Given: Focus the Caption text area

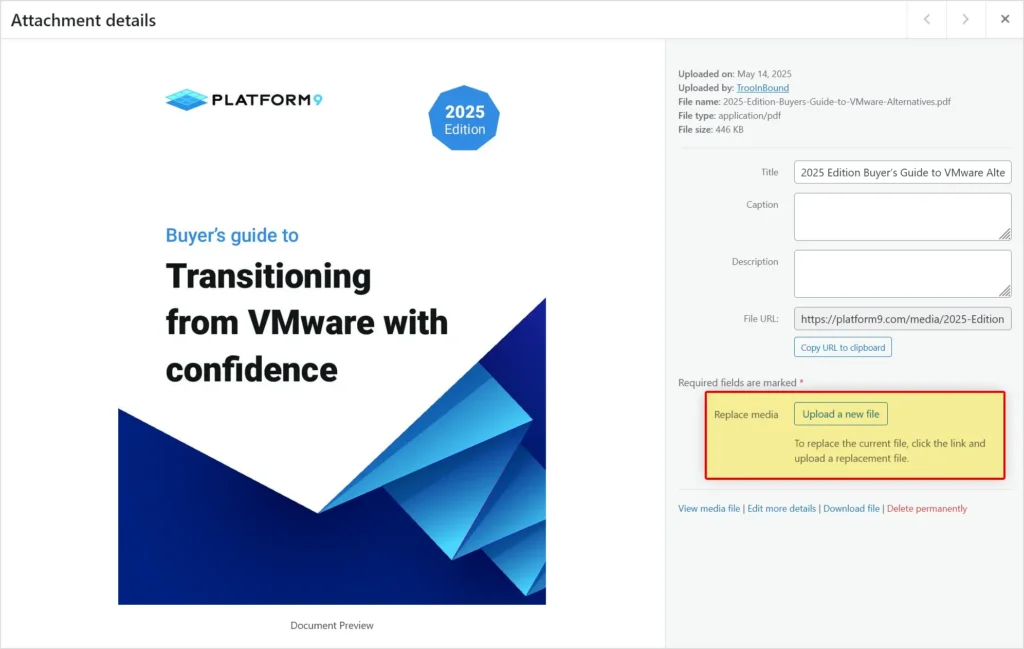Looking at the screenshot, I should pos(903,217).
